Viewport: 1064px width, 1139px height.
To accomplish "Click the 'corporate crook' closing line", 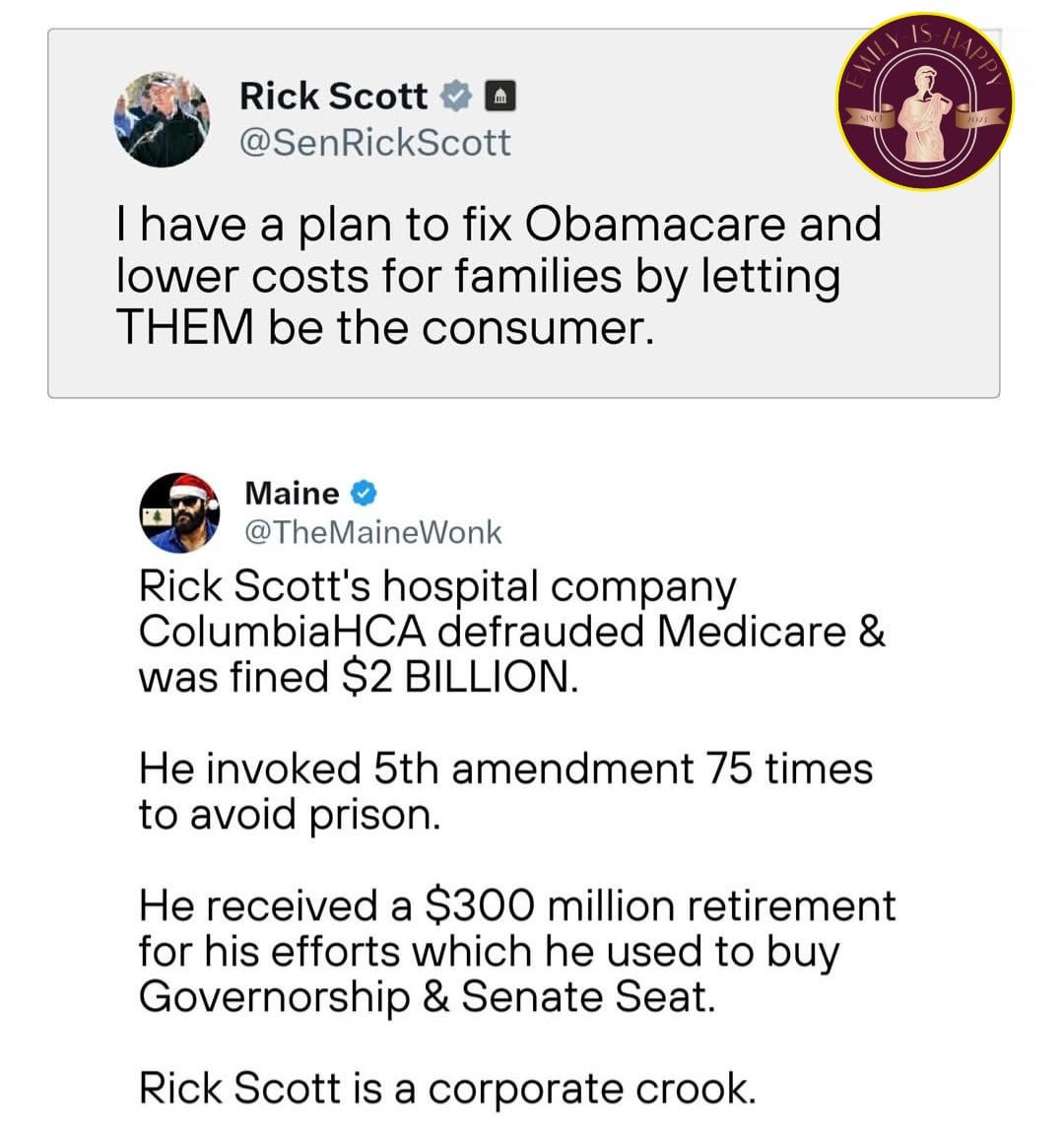I will [x=447, y=1088].
